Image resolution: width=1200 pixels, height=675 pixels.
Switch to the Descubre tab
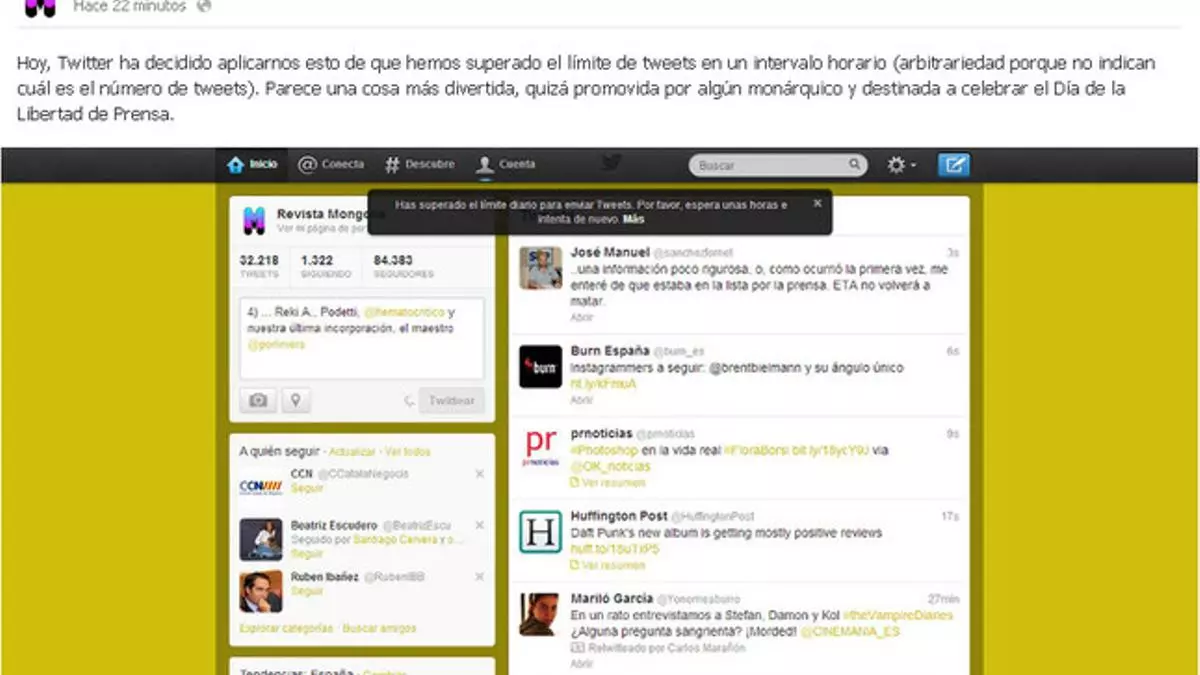420,165
